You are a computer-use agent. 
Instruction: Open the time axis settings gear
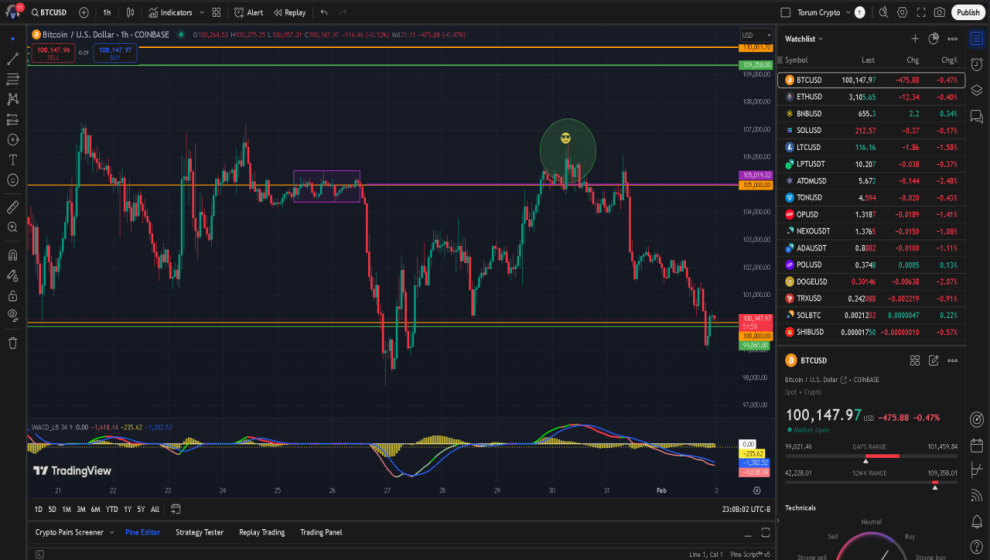[757, 491]
